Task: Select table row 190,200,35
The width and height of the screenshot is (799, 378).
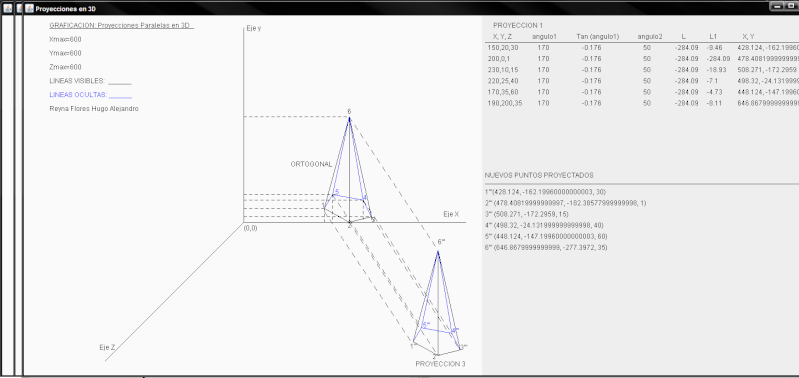Action: [641, 103]
